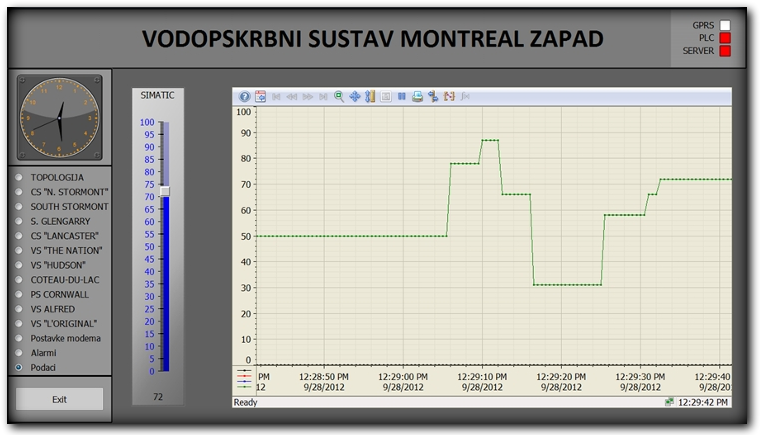Click the SIMATIC label above slider

click(x=158, y=95)
